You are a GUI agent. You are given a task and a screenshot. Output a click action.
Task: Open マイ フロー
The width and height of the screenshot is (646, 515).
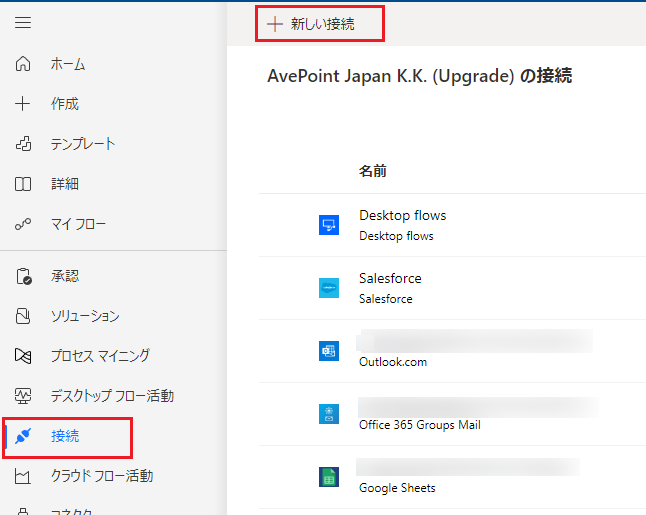pos(78,224)
